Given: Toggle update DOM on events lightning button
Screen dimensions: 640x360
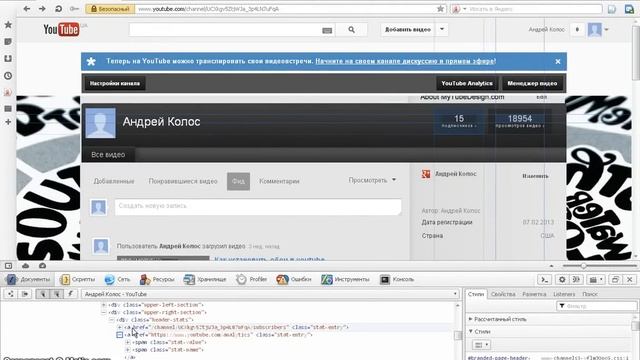Looking at the screenshot, I should tap(70, 294).
